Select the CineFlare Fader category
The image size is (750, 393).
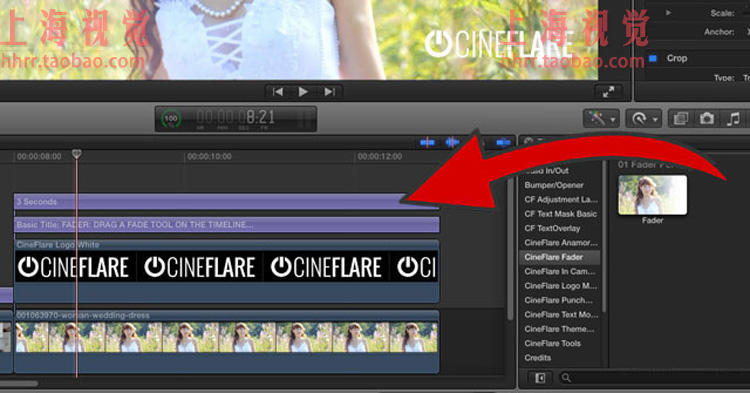[559, 257]
